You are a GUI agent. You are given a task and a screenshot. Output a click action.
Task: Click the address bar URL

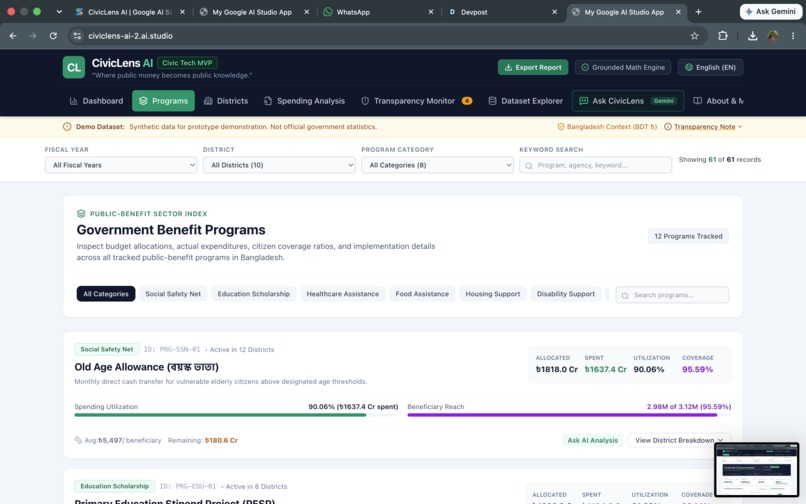coord(130,35)
